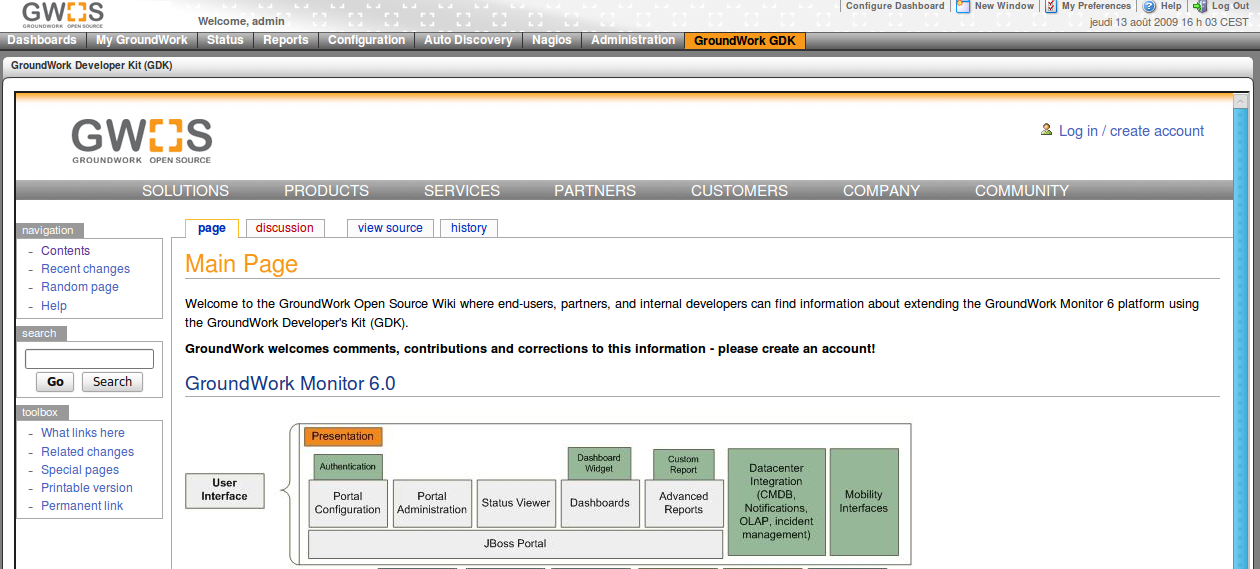Image resolution: width=1260 pixels, height=569 pixels.
Task: Open the Nagios tab
Action: [552, 40]
